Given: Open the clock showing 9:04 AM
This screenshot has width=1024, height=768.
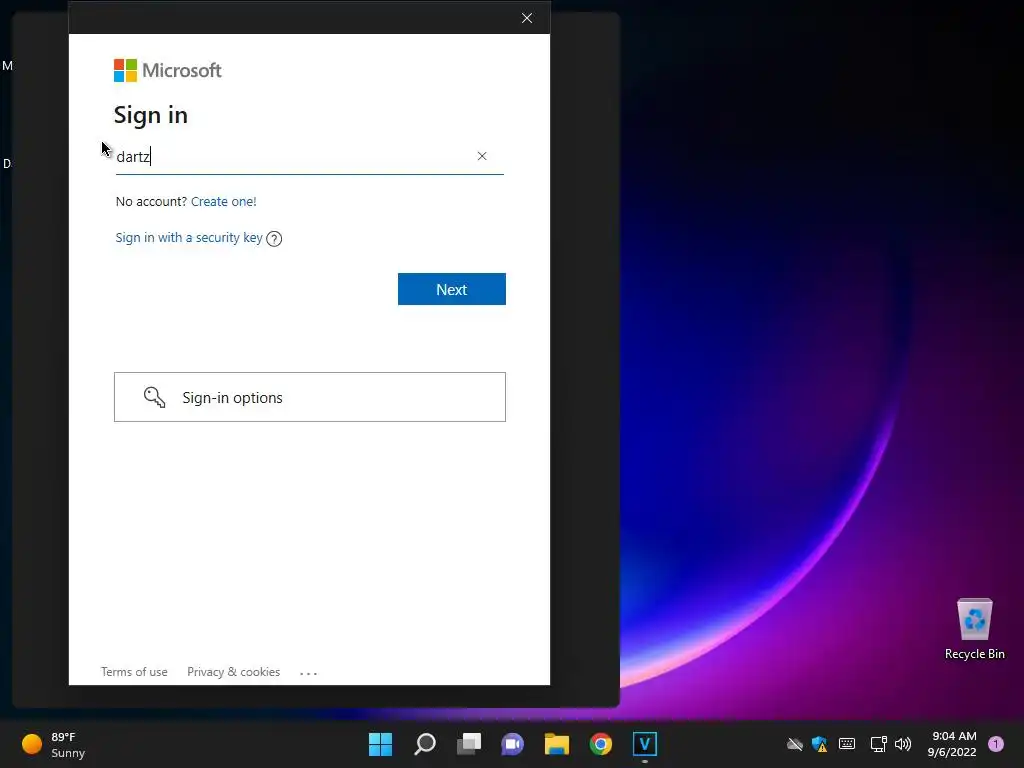Looking at the screenshot, I should (952, 744).
